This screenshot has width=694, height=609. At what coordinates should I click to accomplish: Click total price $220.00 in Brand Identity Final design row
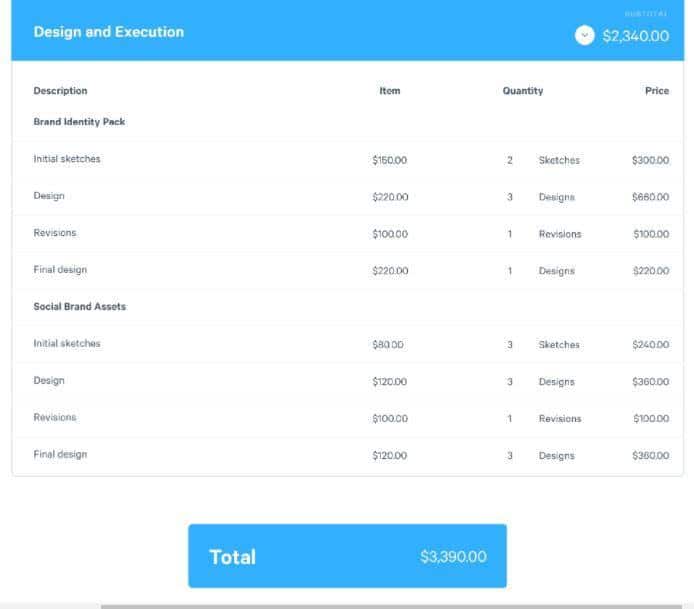[x=651, y=271]
